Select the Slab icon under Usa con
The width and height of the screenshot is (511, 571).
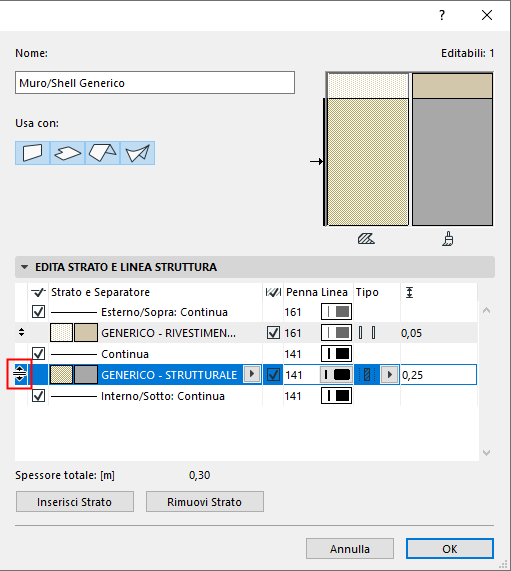click(67, 153)
